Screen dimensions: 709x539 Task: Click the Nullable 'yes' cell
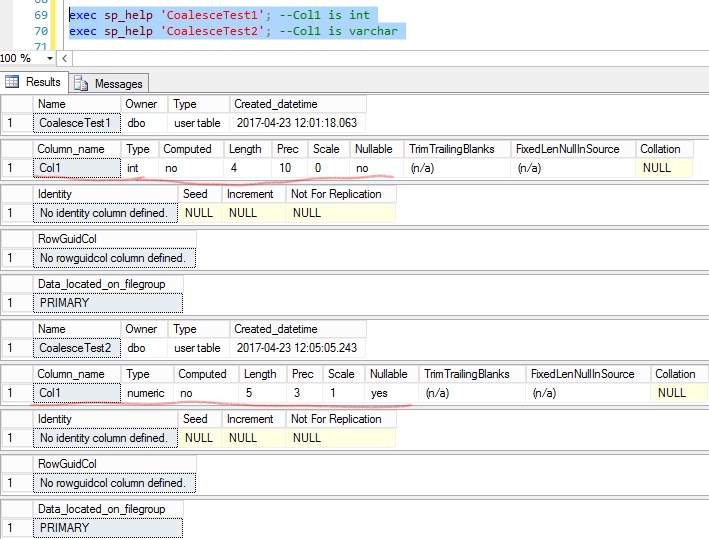(x=392, y=393)
